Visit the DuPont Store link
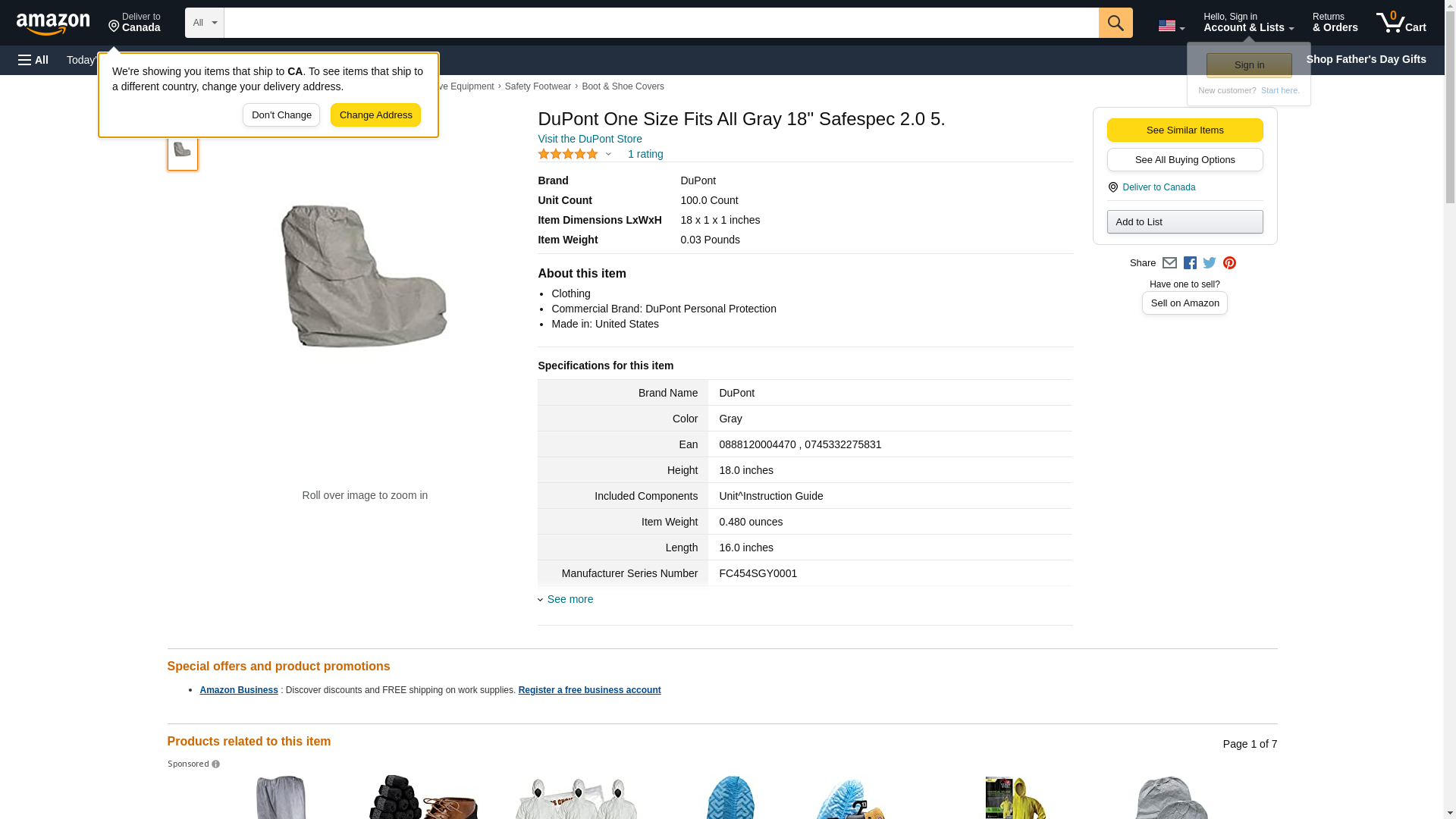 click(x=590, y=139)
